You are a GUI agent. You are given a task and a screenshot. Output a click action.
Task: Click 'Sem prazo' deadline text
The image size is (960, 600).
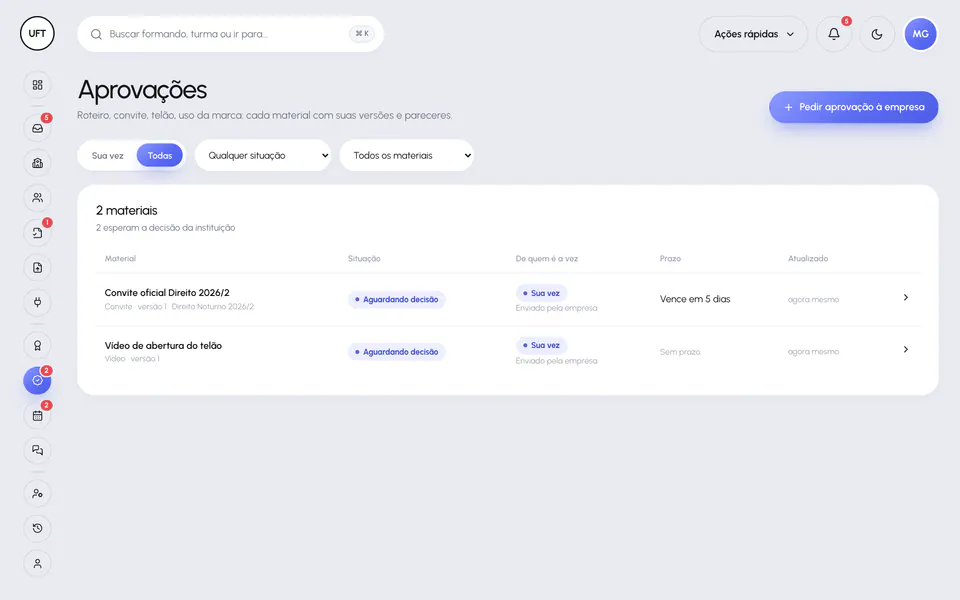680,352
